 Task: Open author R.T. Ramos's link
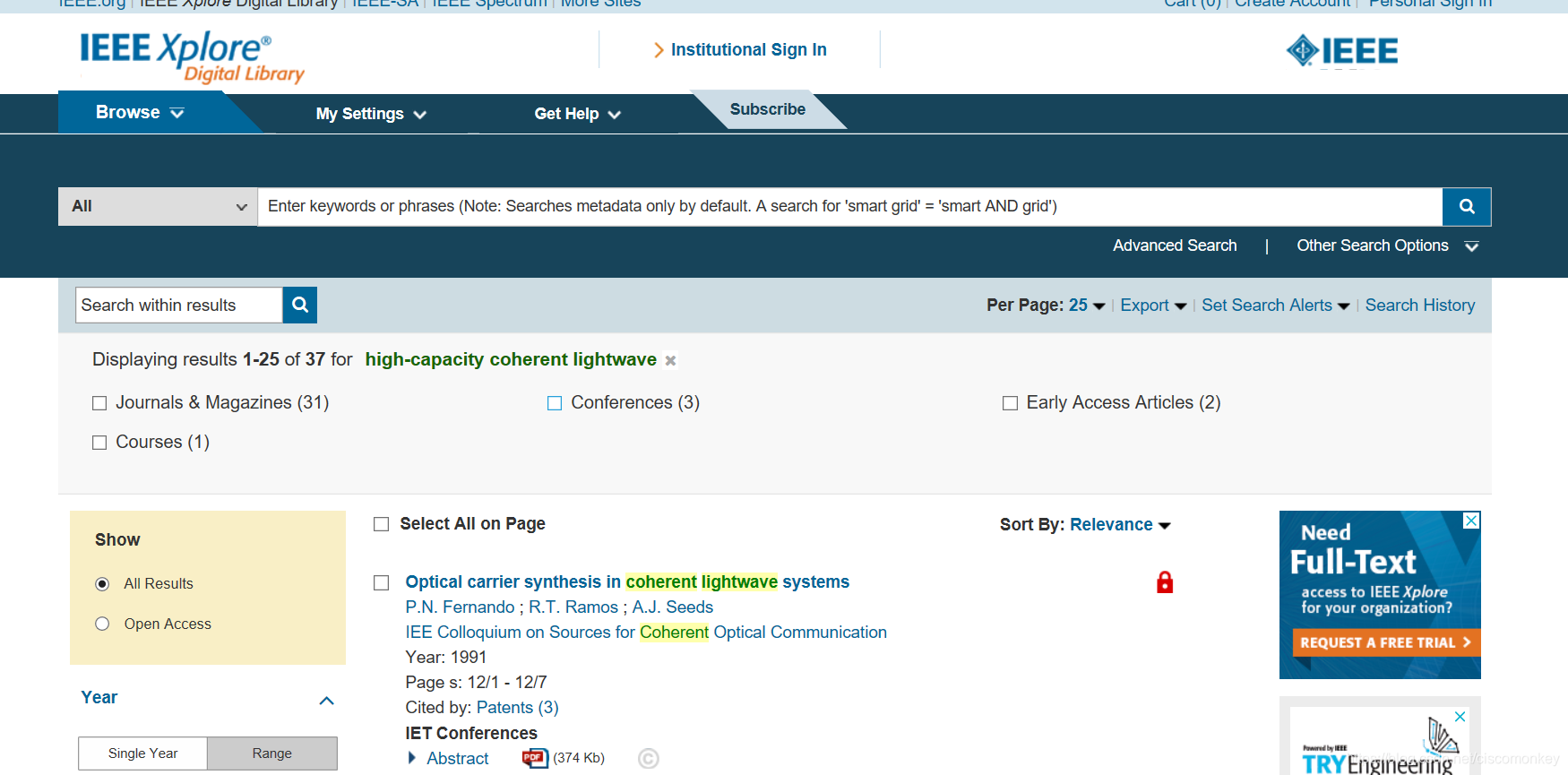[x=573, y=607]
